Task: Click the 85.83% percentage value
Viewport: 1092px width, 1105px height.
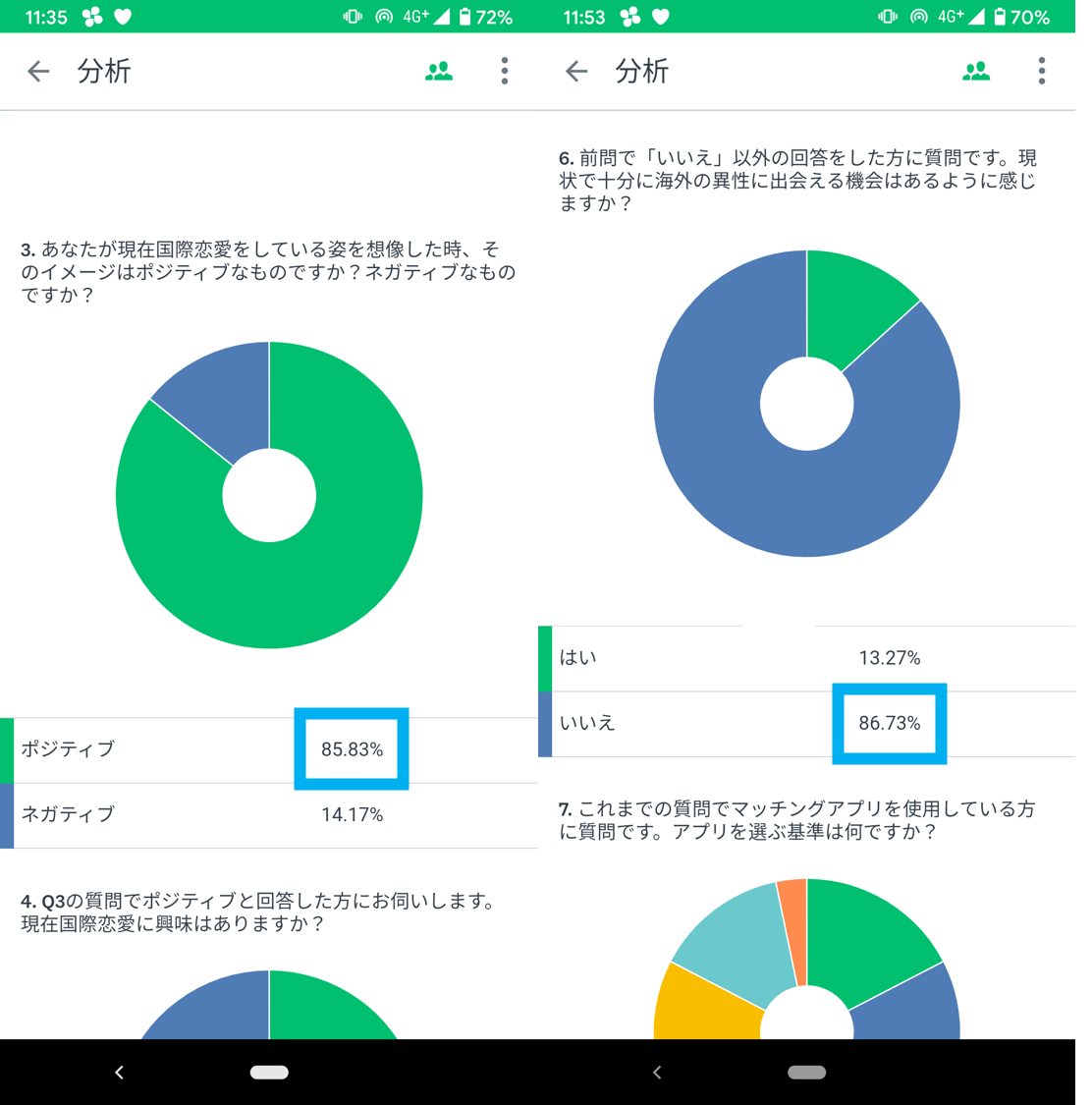Action: [x=352, y=749]
